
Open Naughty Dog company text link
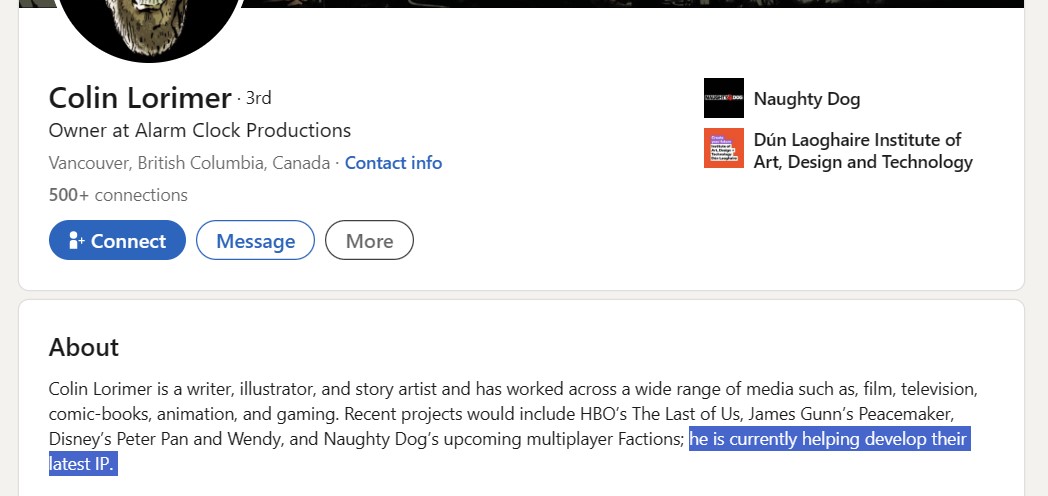click(807, 99)
